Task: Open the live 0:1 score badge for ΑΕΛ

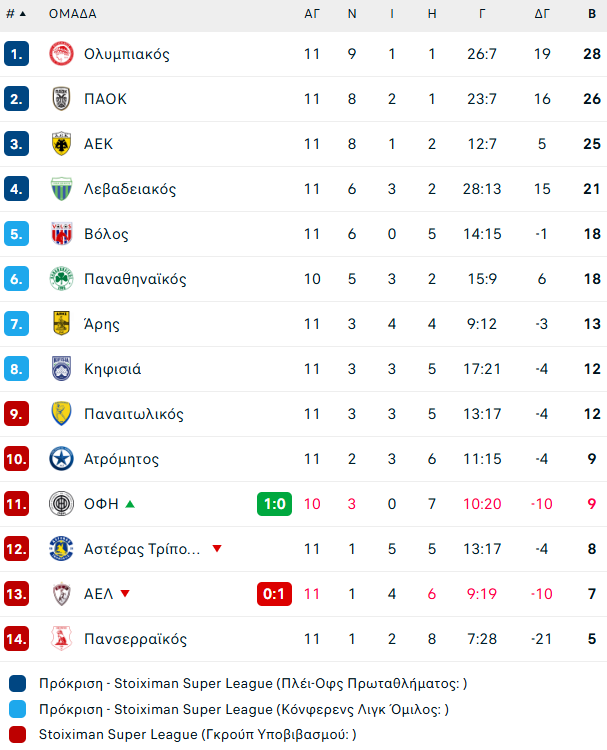Action: coord(274,594)
